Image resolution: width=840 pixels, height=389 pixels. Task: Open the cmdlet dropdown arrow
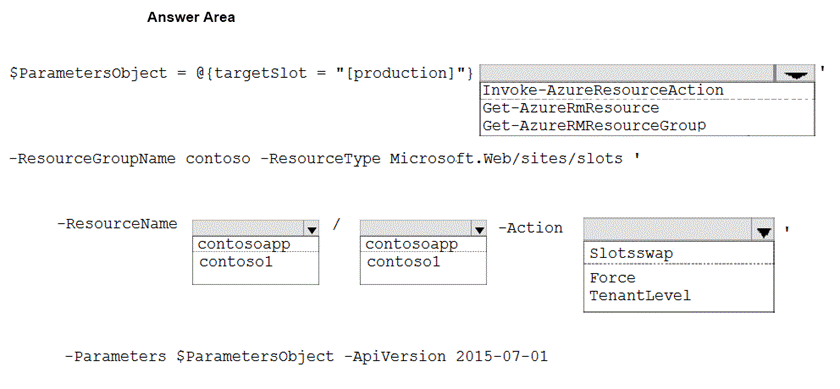pos(795,73)
